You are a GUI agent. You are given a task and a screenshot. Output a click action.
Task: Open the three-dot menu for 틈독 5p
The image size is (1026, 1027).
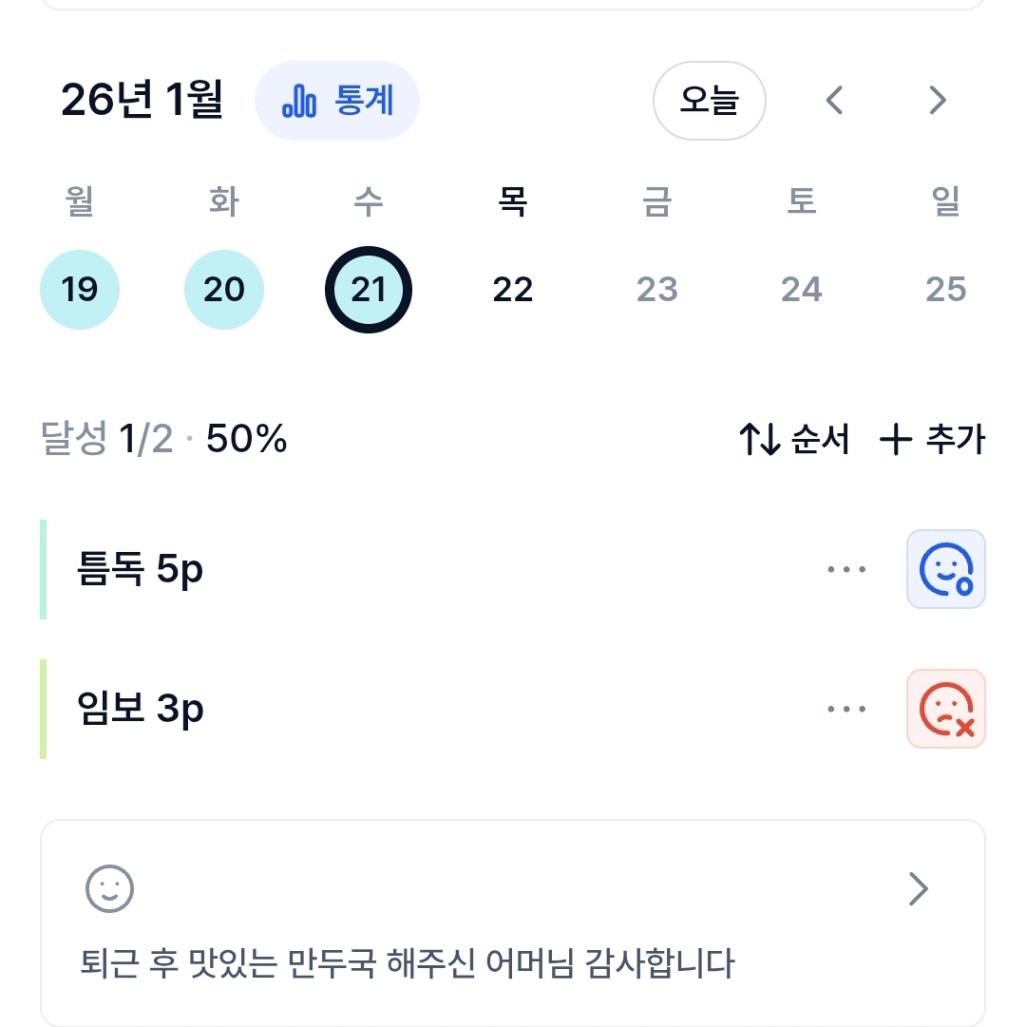pos(846,569)
